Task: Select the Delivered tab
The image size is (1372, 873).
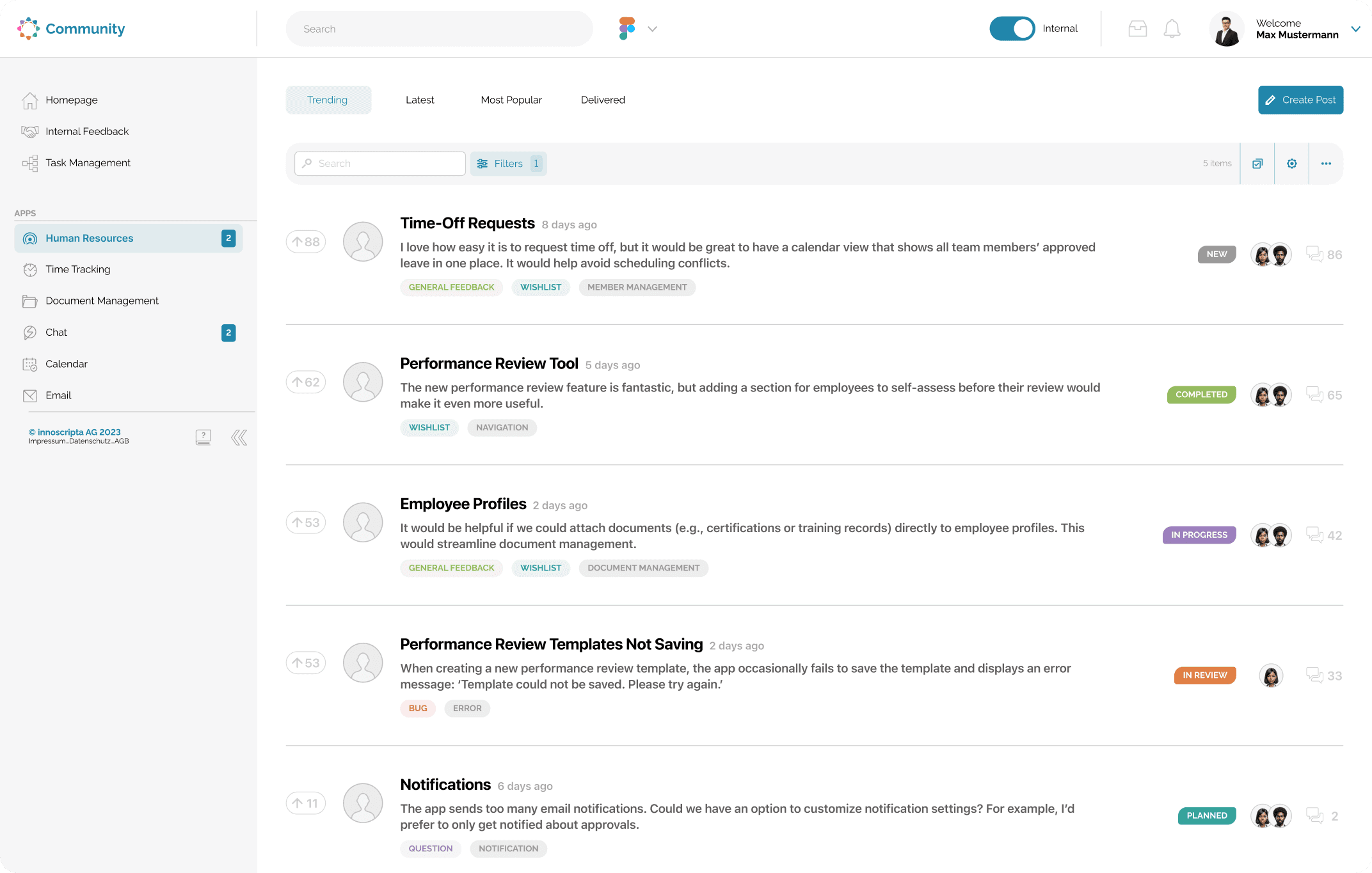Action: (x=603, y=100)
